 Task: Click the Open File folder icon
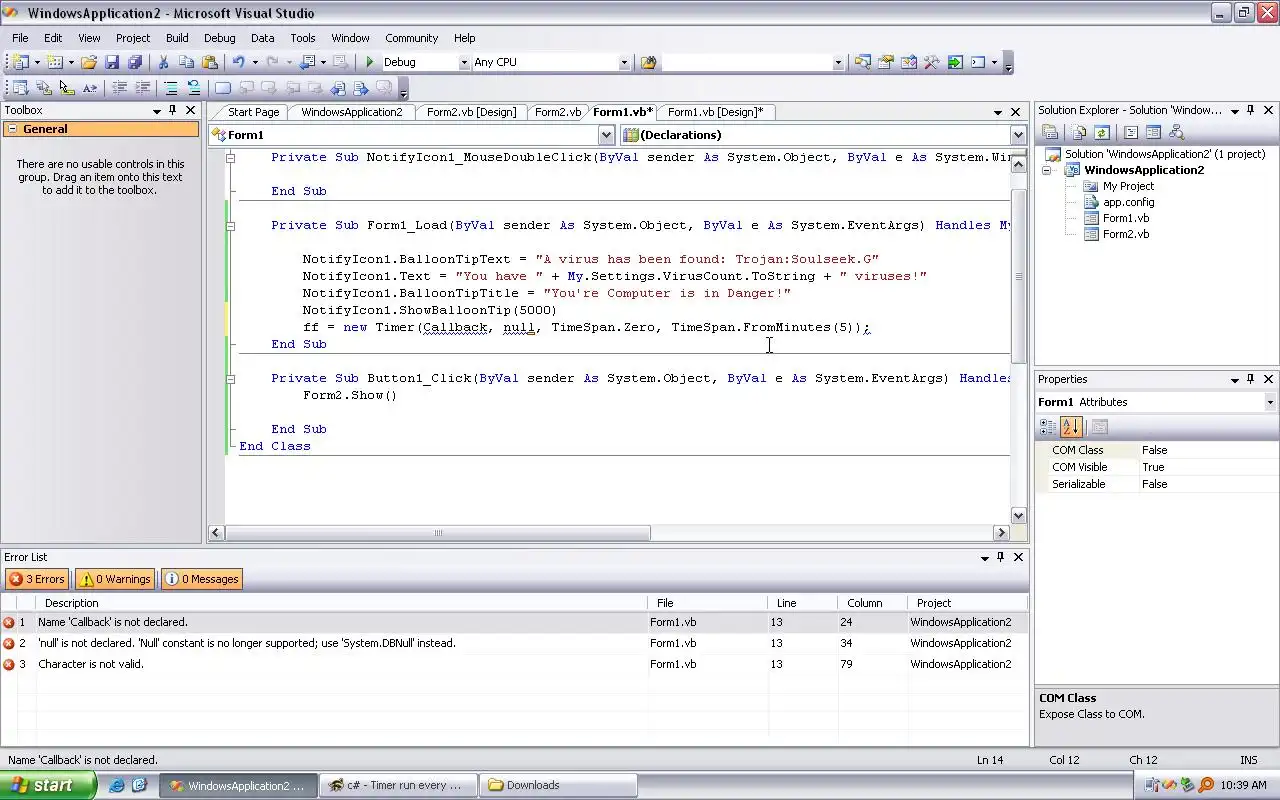coord(89,62)
